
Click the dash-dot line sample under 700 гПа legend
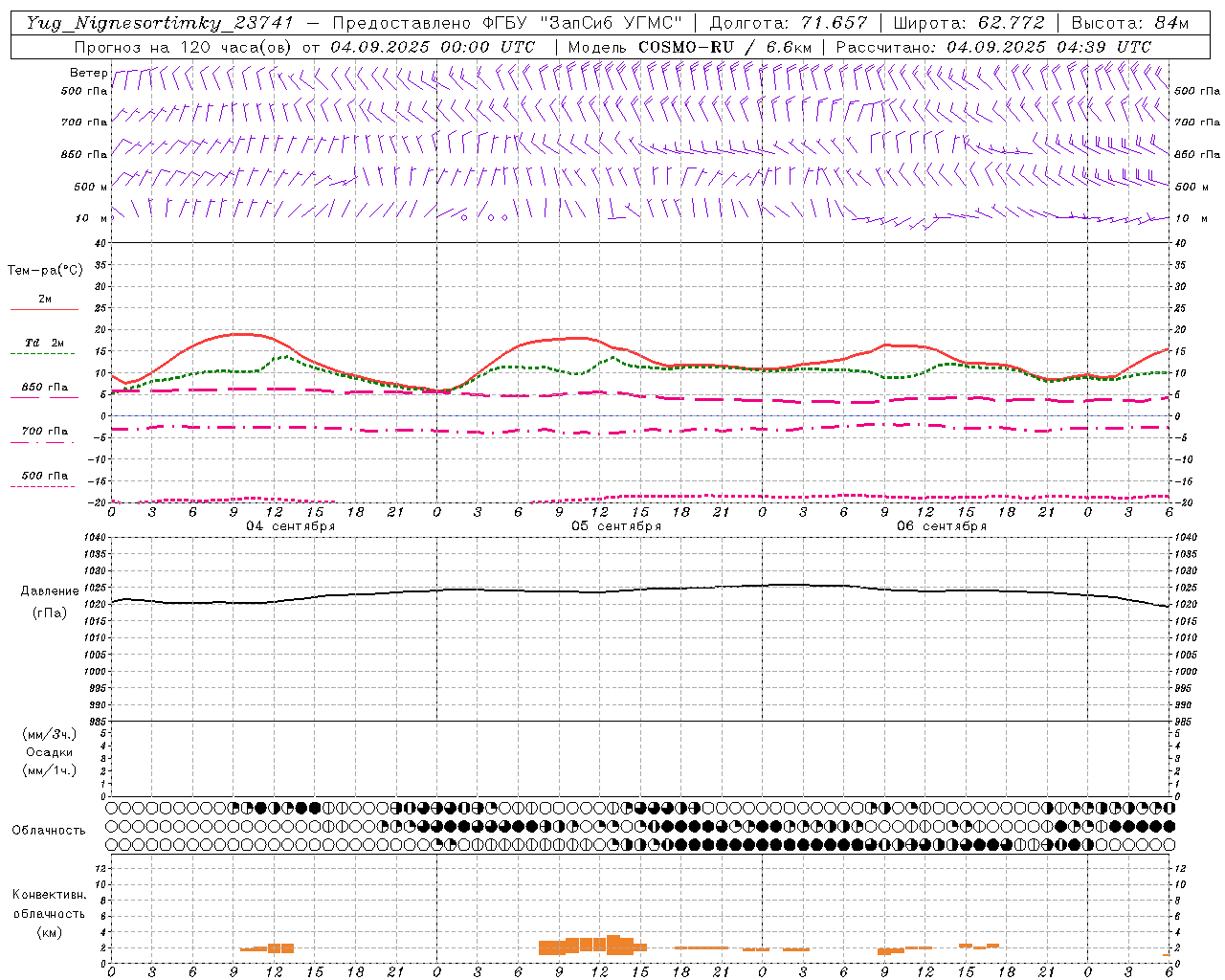[42, 442]
